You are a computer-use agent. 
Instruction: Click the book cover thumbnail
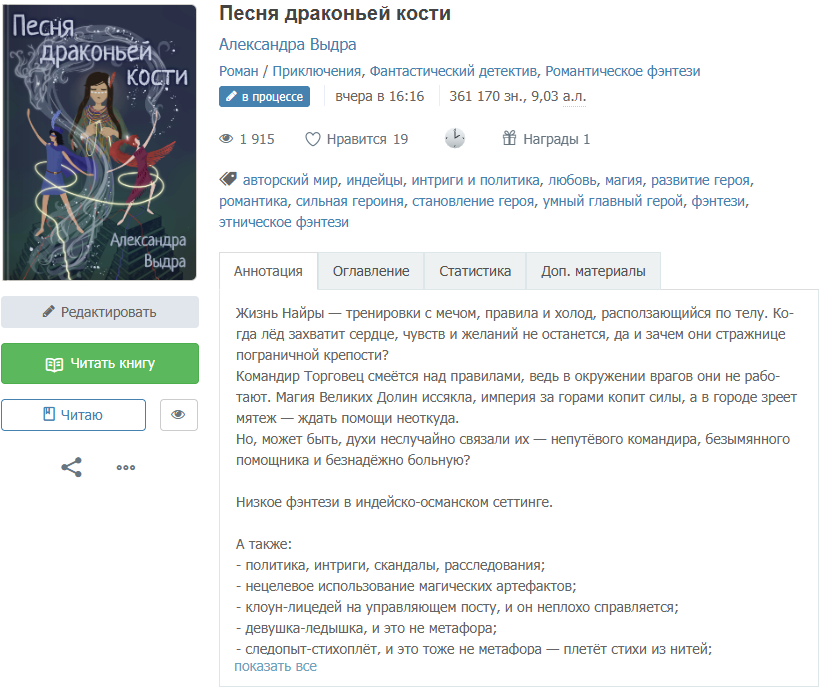click(x=100, y=143)
